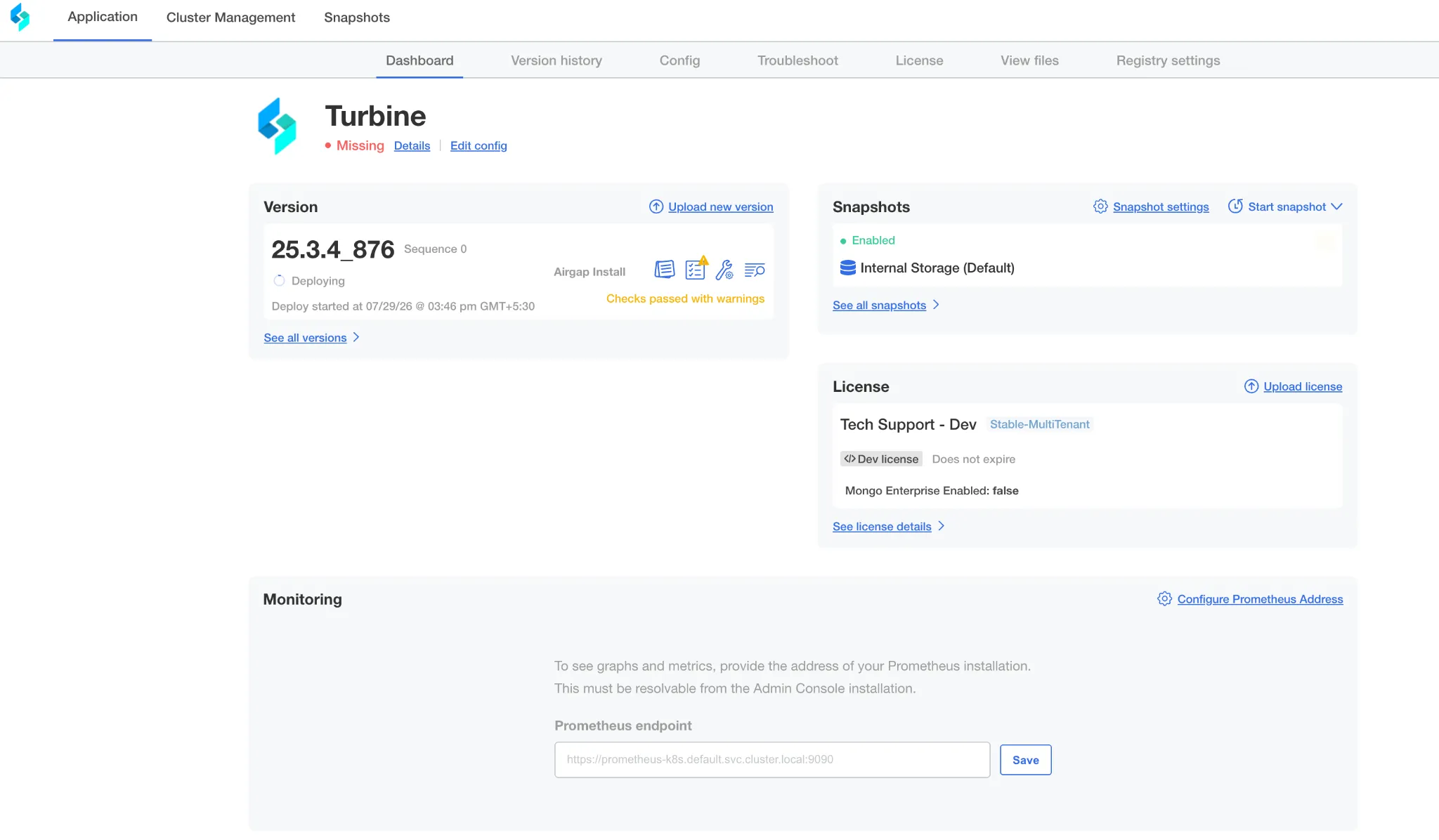Click the Checks passed with warnings text

pyautogui.click(x=685, y=298)
